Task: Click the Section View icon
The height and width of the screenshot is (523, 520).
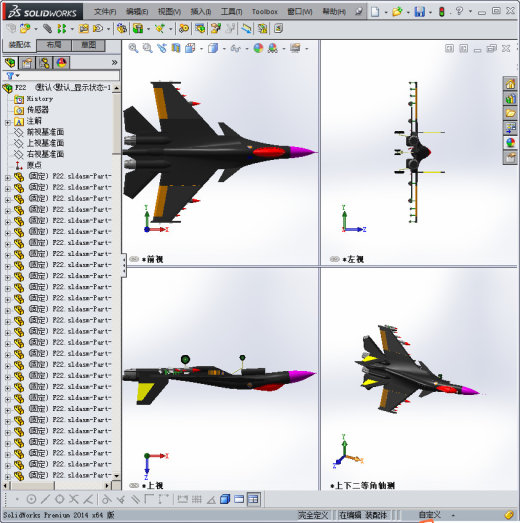Action: (x=176, y=48)
